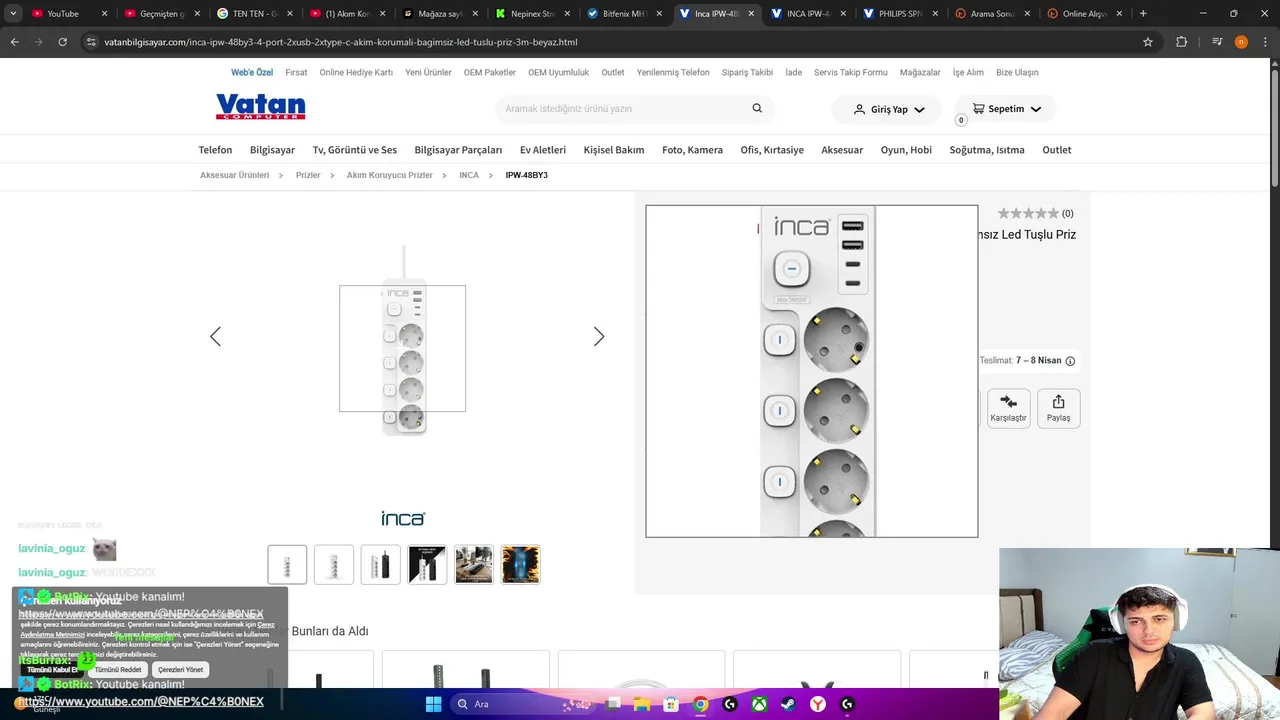Viewport: 1280px width, 720px height.
Task: Open Xbox app from taskbar
Action: 760,704
